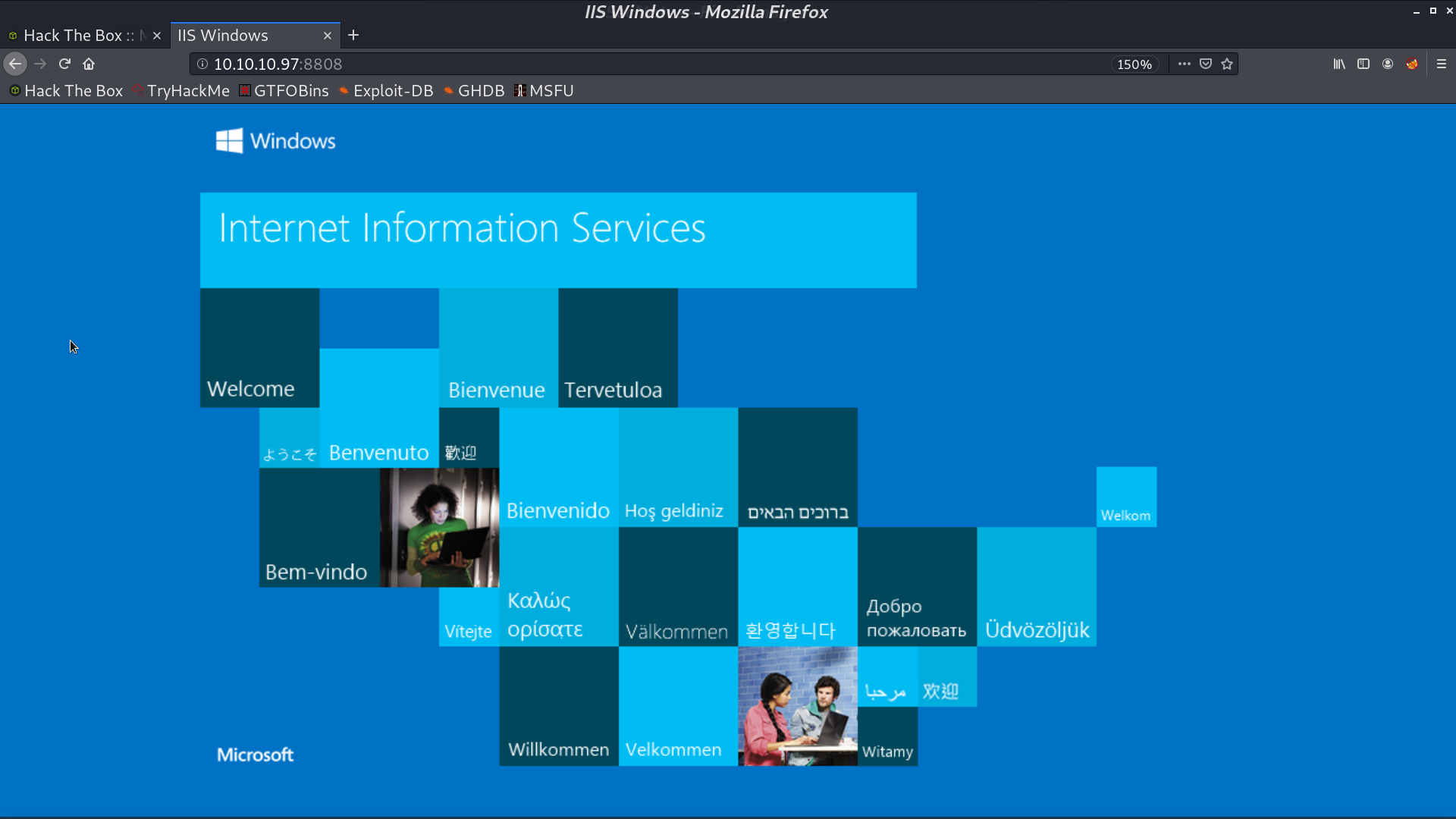This screenshot has height=819, width=1456.
Task: Open the GHDB bookmark
Action: pos(475,91)
